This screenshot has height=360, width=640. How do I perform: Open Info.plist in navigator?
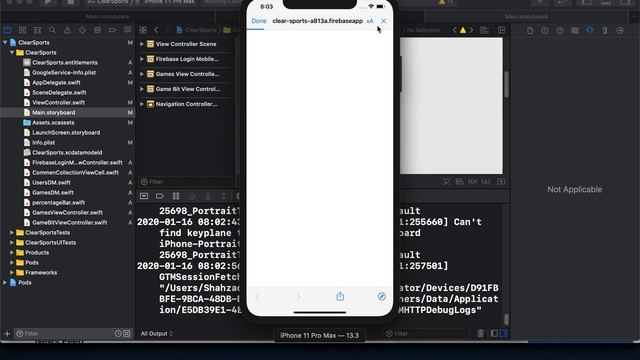[x=43, y=142]
